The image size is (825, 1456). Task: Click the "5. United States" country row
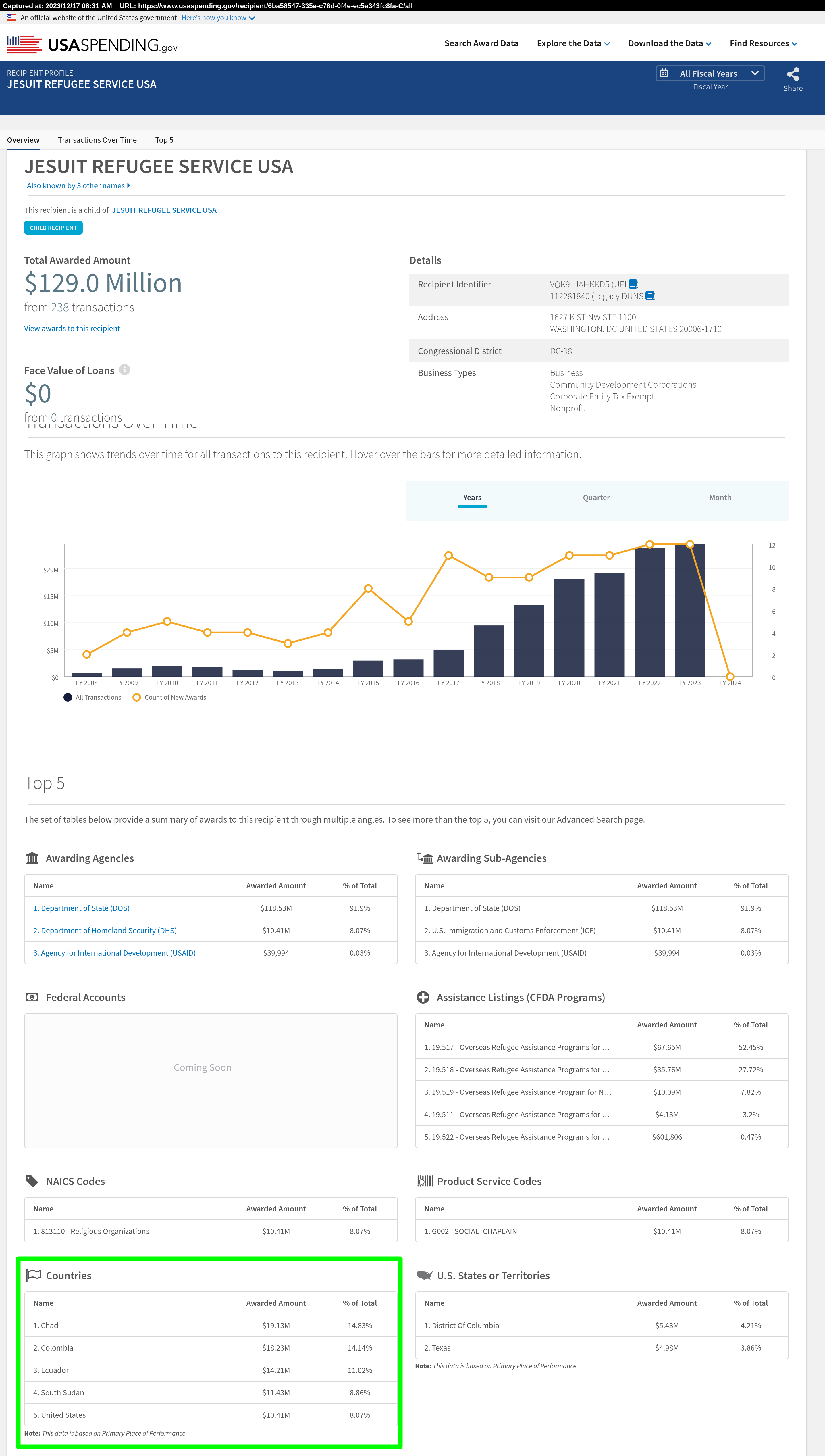[x=211, y=1415]
